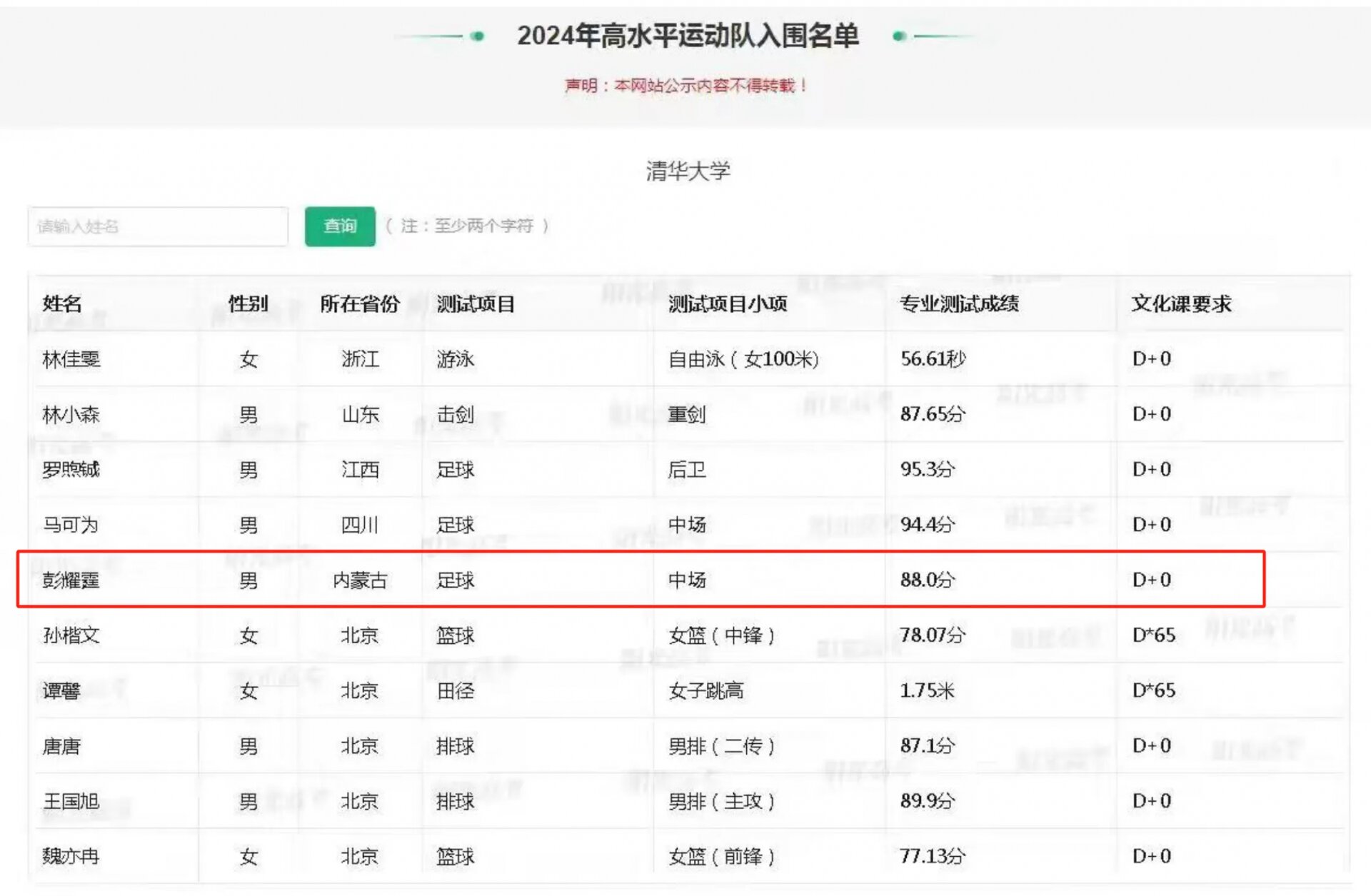Select the name 王国旭
This screenshot has height=896, width=1371.
71,801
